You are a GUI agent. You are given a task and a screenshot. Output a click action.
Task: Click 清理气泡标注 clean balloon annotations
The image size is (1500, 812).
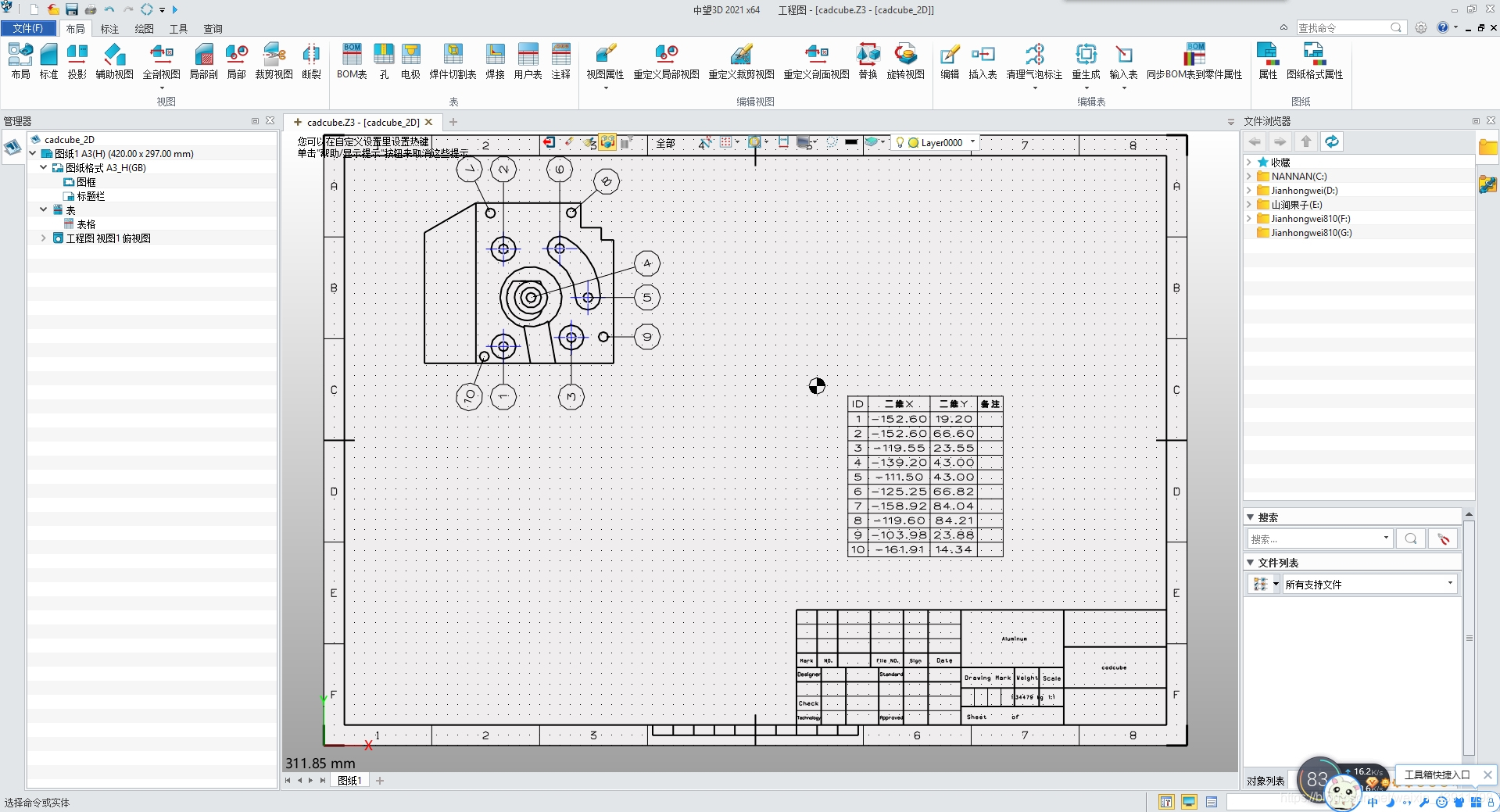pyautogui.click(x=1034, y=61)
